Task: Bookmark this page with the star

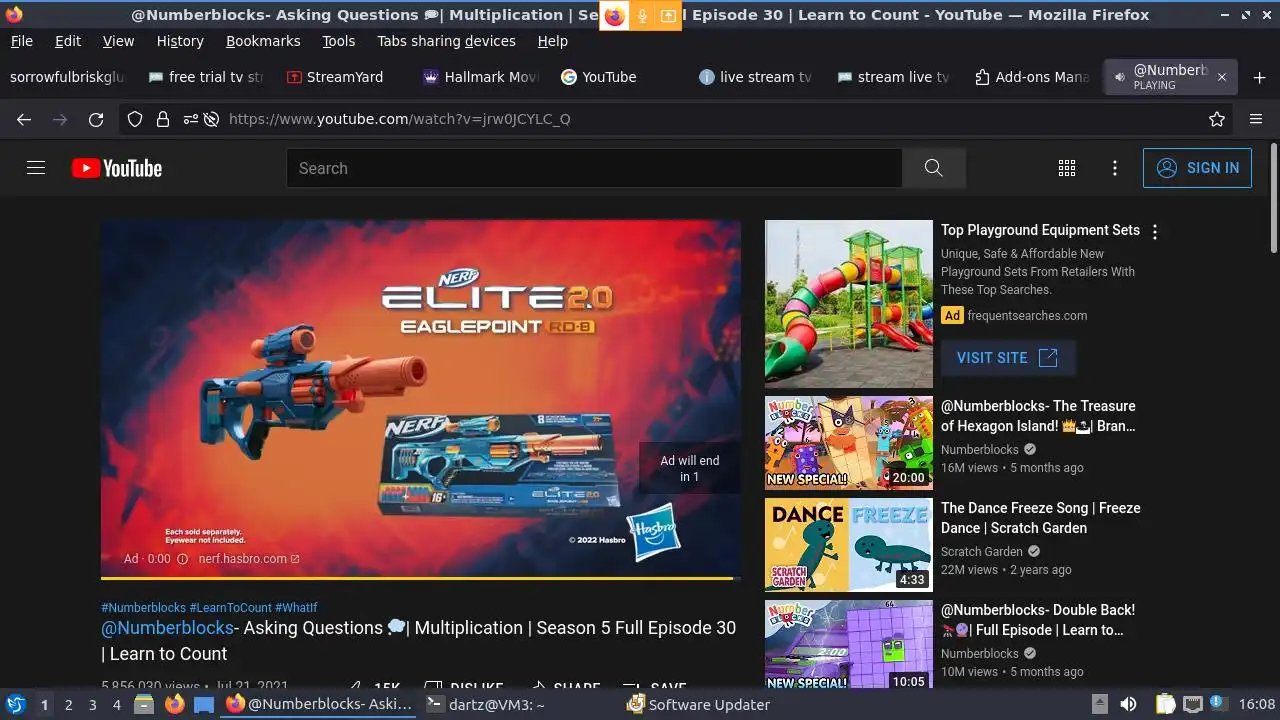Action: pyautogui.click(x=1217, y=119)
